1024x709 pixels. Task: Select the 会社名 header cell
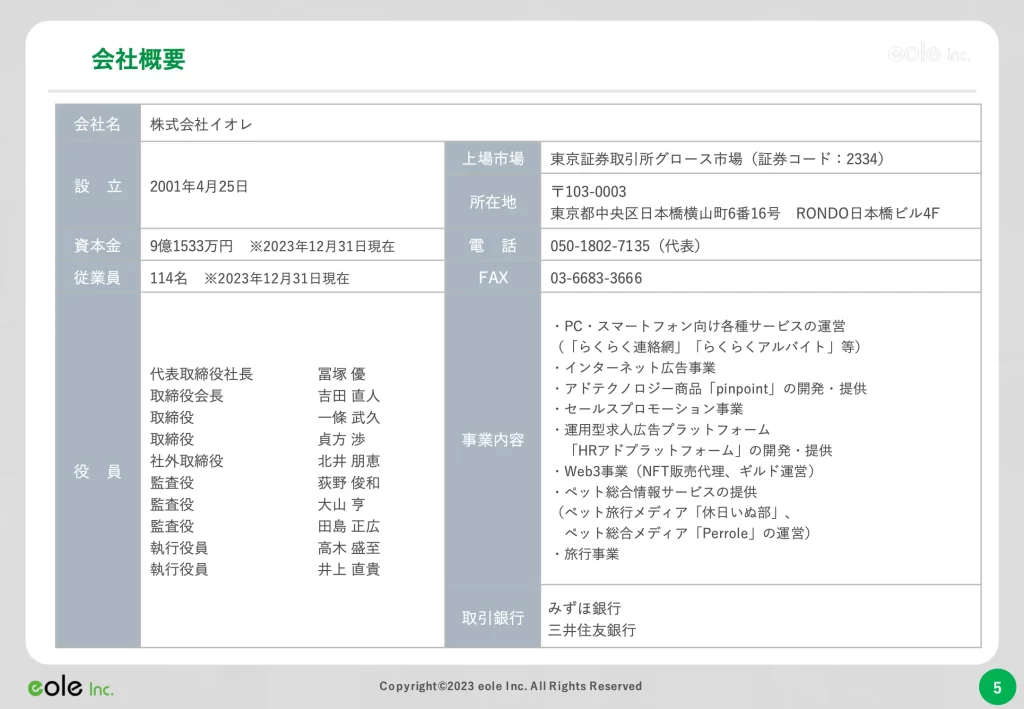click(x=98, y=124)
